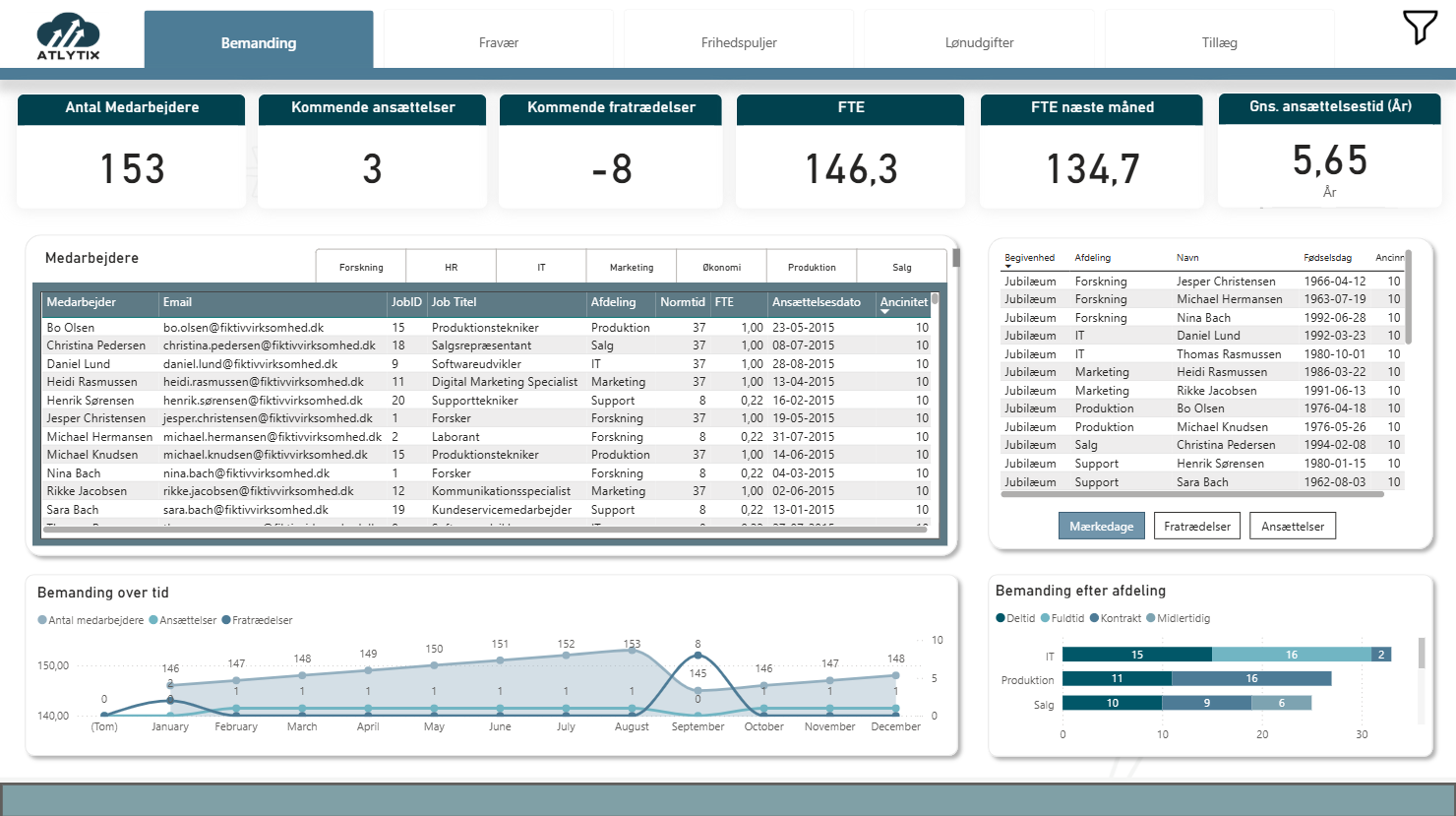Click the Kontrakt legend marker
Viewport: 1456px width, 816px height.
[x=1094, y=618]
